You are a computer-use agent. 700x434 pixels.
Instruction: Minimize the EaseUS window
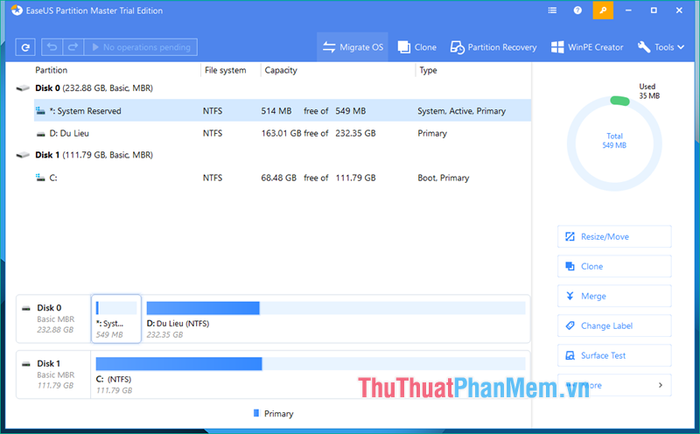(x=628, y=10)
